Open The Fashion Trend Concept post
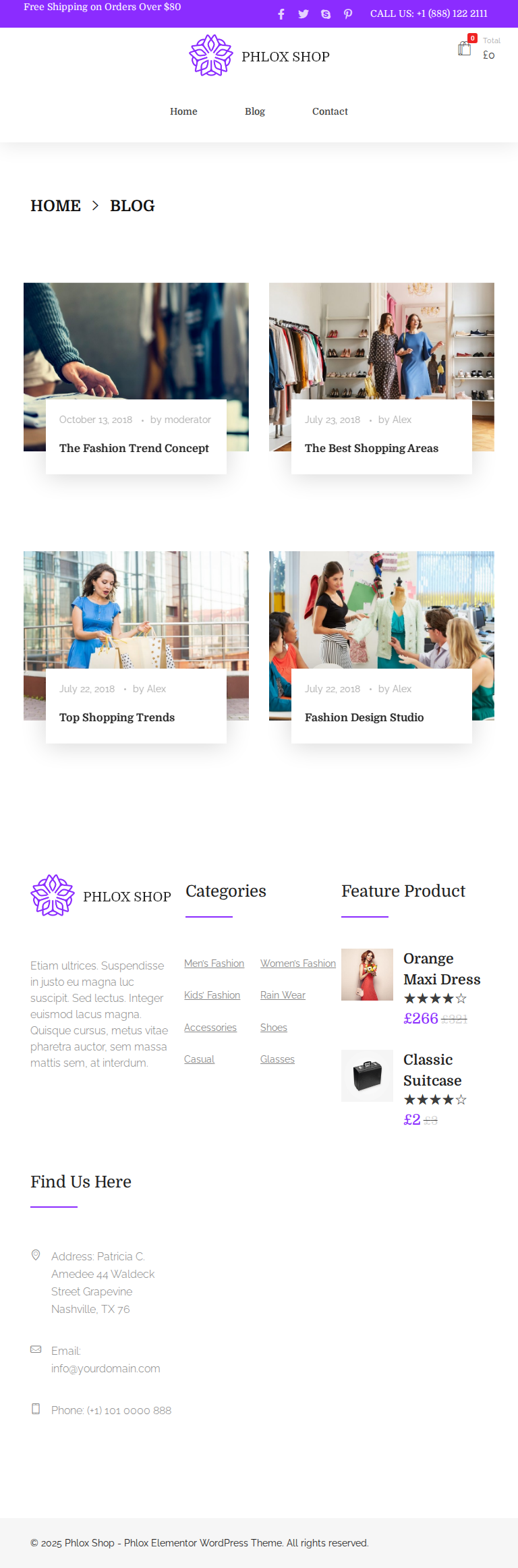The image size is (518, 1568). tap(134, 448)
